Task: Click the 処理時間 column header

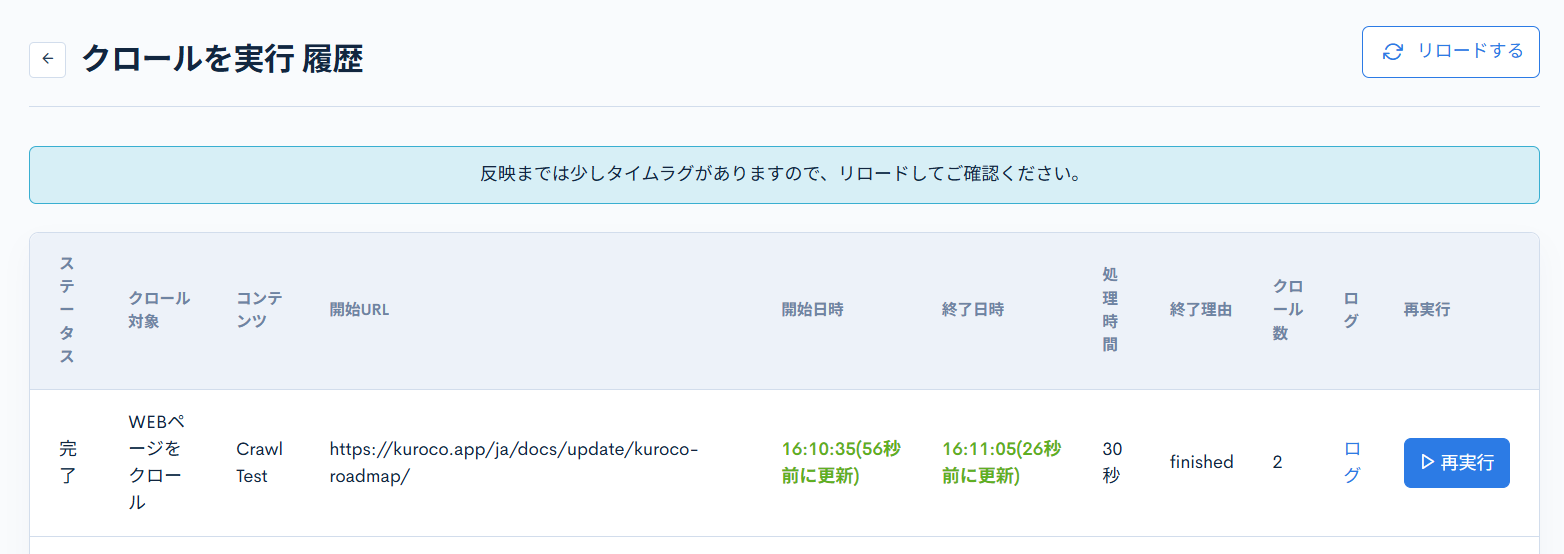Action: 1110,310
